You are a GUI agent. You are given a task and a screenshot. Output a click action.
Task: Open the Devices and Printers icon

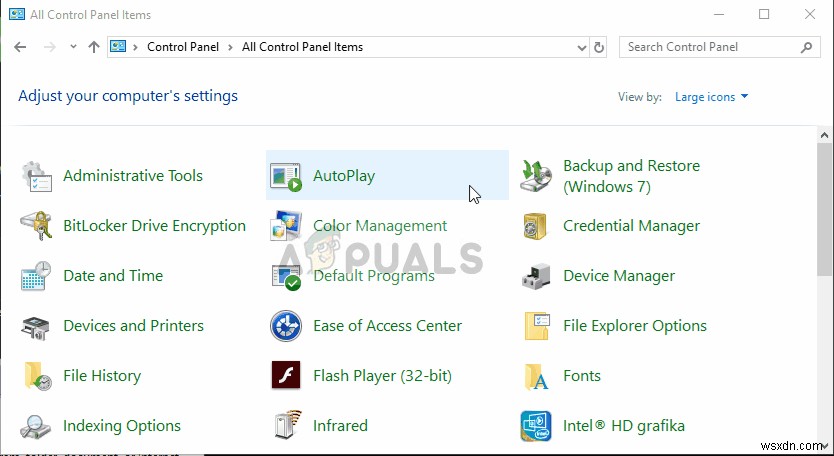tap(37, 326)
